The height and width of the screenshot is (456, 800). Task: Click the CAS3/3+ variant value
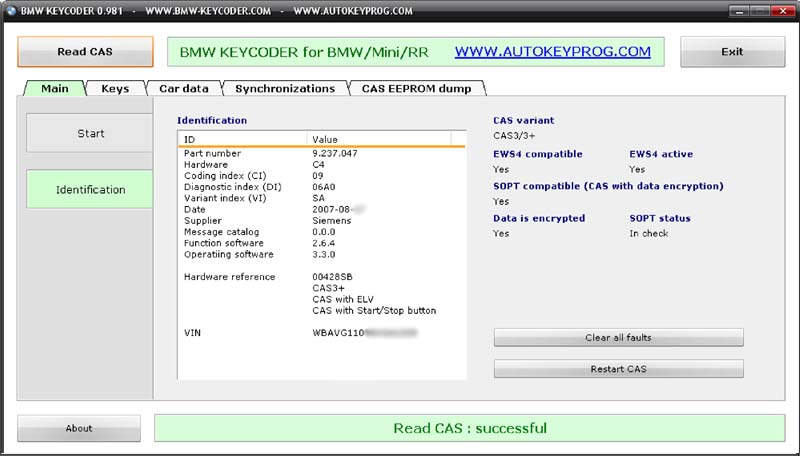pyautogui.click(x=514, y=136)
